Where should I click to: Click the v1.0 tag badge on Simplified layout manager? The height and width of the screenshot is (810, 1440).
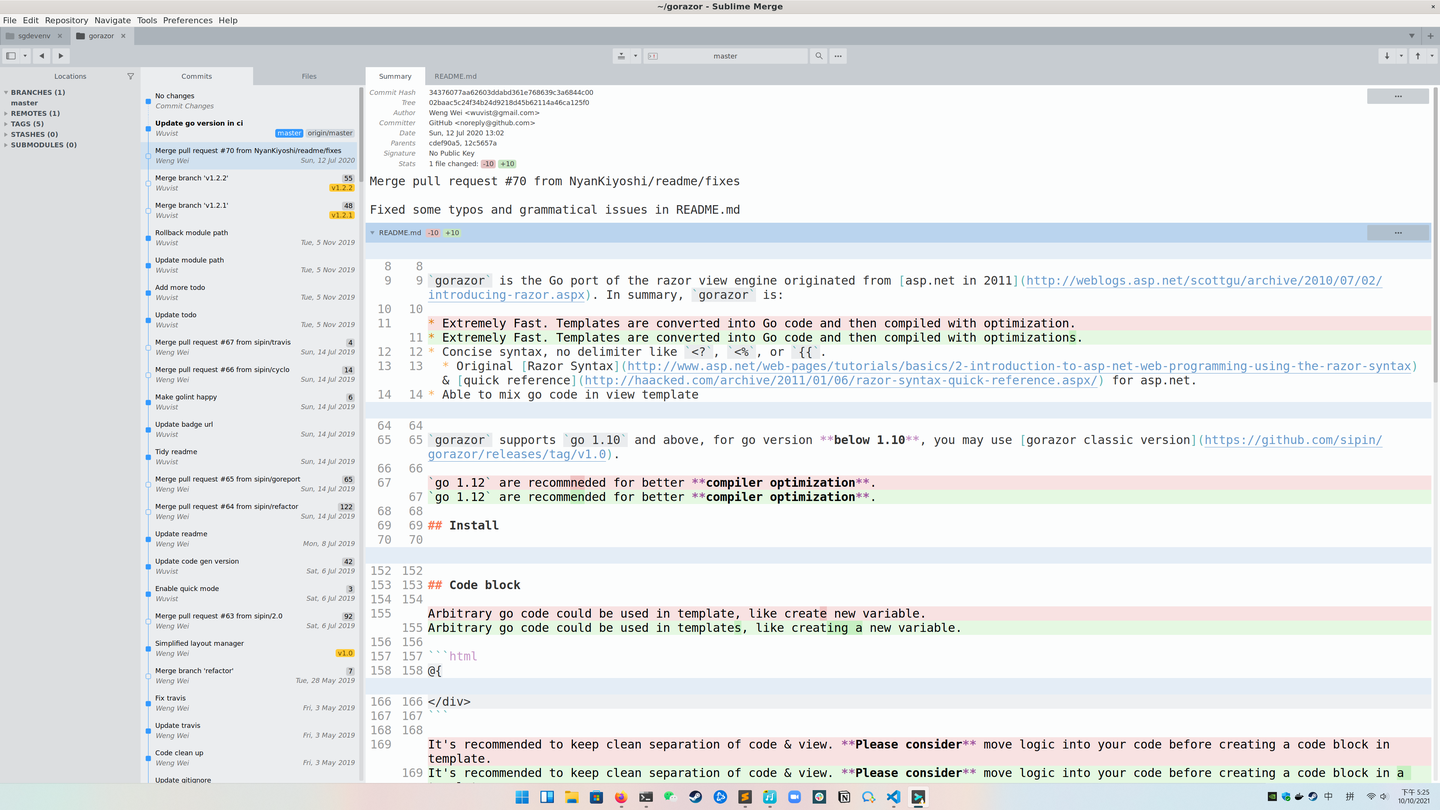coord(344,652)
